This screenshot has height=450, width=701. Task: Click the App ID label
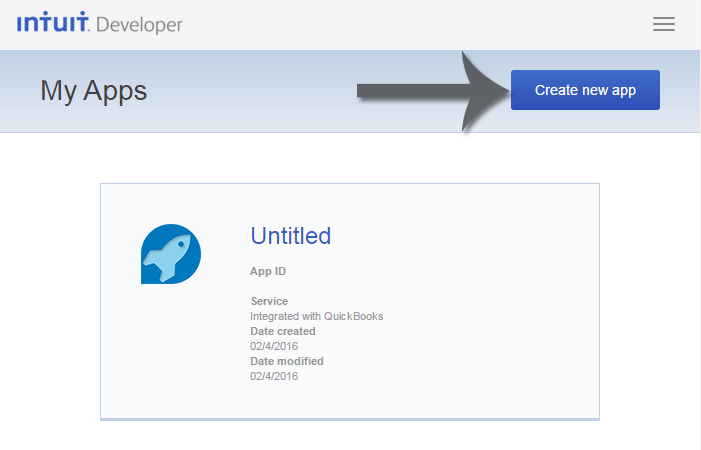click(268, 271)
